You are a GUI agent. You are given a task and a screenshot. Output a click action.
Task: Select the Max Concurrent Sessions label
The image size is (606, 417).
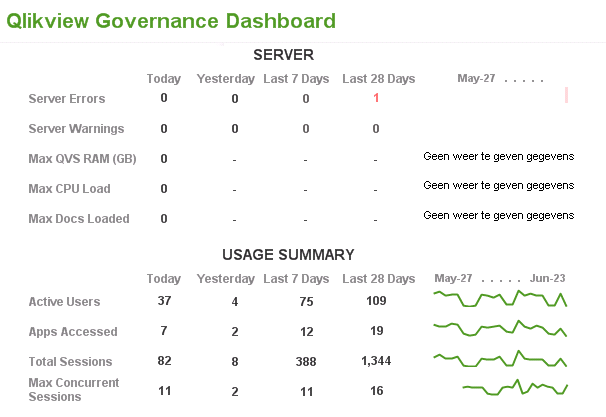[74, 390]
